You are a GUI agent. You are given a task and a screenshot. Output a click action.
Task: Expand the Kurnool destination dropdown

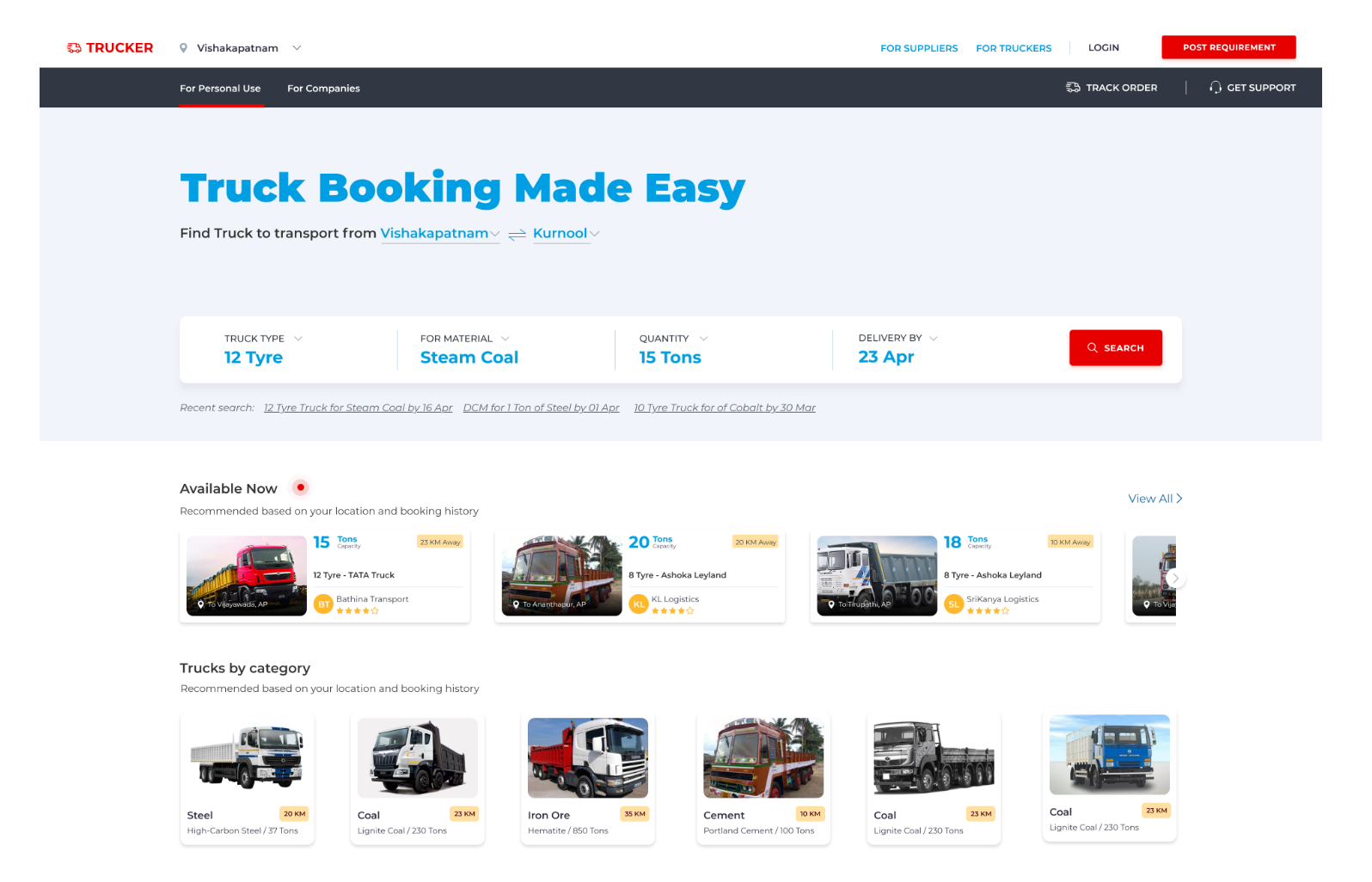(x=595, y=234)
